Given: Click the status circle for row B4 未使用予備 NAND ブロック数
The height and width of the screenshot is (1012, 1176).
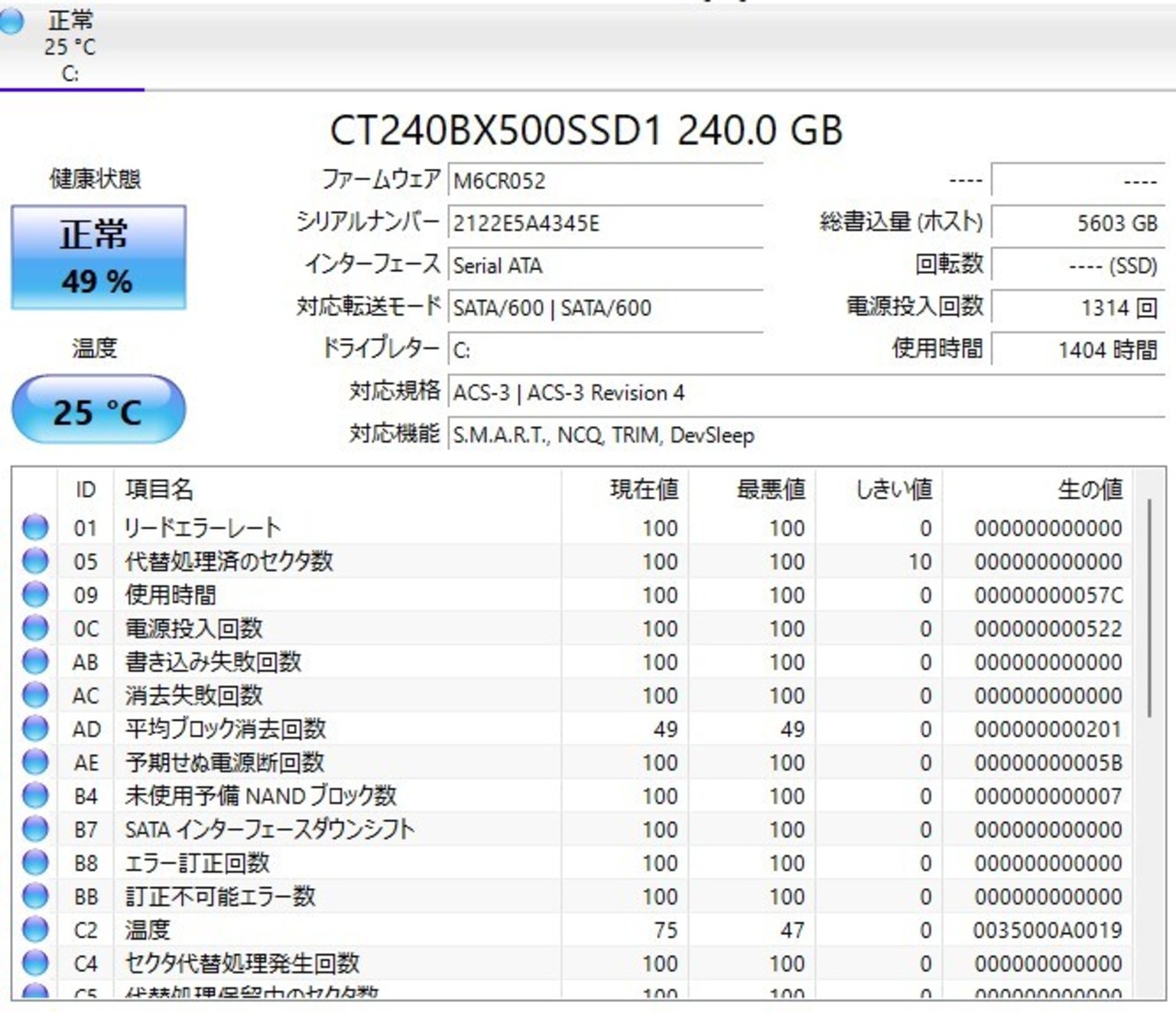Looking at the screenshot, I should tap(35, 795).
